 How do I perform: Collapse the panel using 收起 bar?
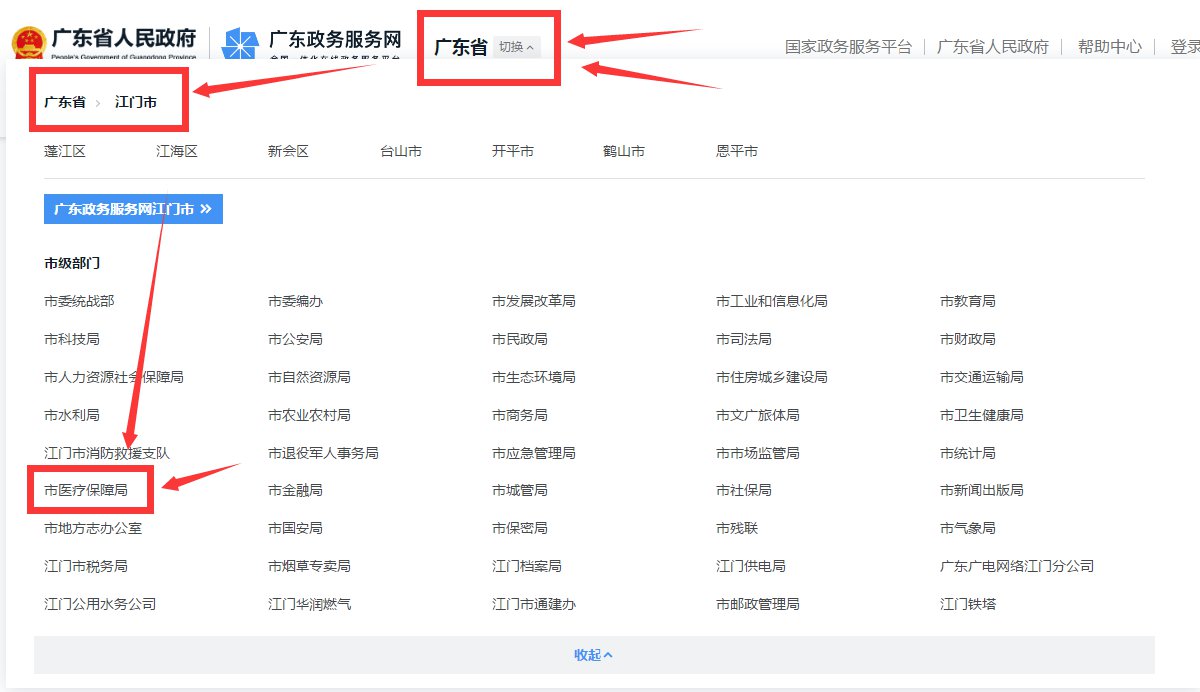[593, 655]
